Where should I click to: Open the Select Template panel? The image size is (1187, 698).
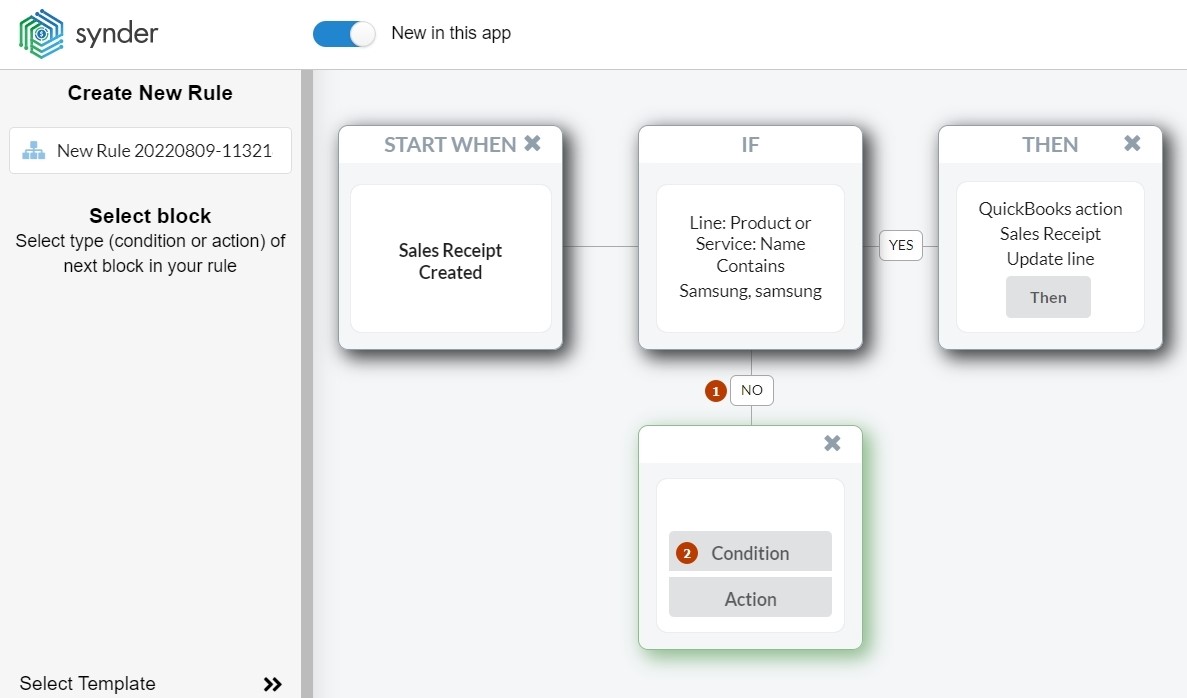pyautogui.click(x=88, y=684)
